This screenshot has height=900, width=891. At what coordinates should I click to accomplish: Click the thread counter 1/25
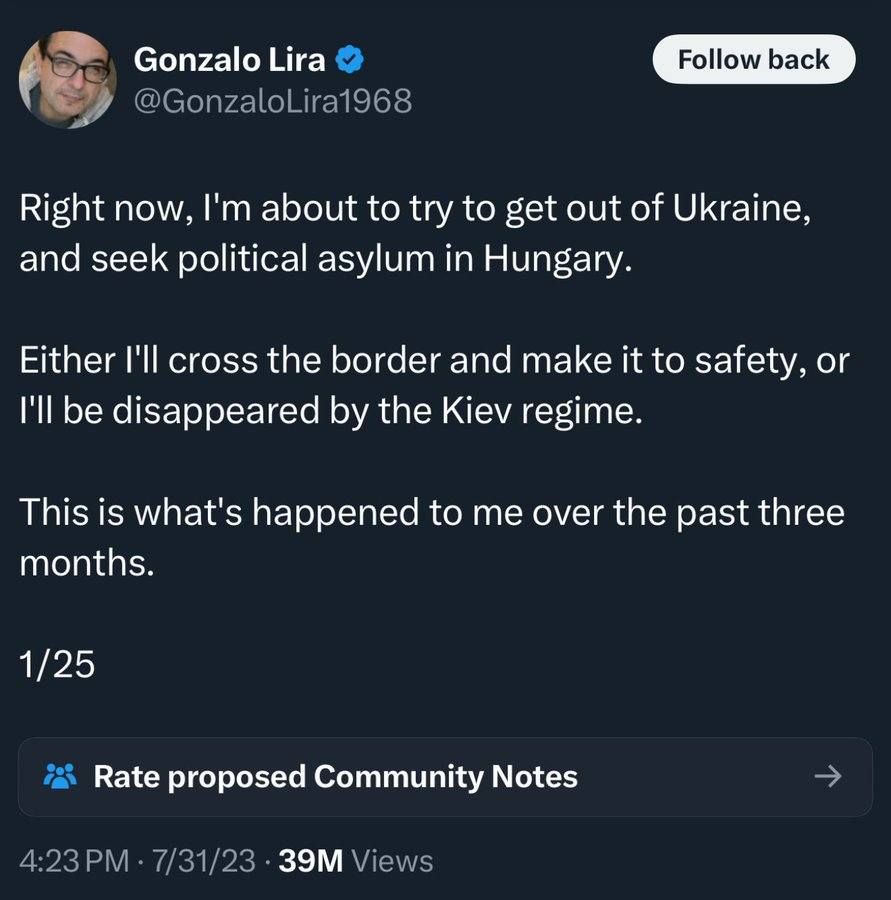pos(57,665)
